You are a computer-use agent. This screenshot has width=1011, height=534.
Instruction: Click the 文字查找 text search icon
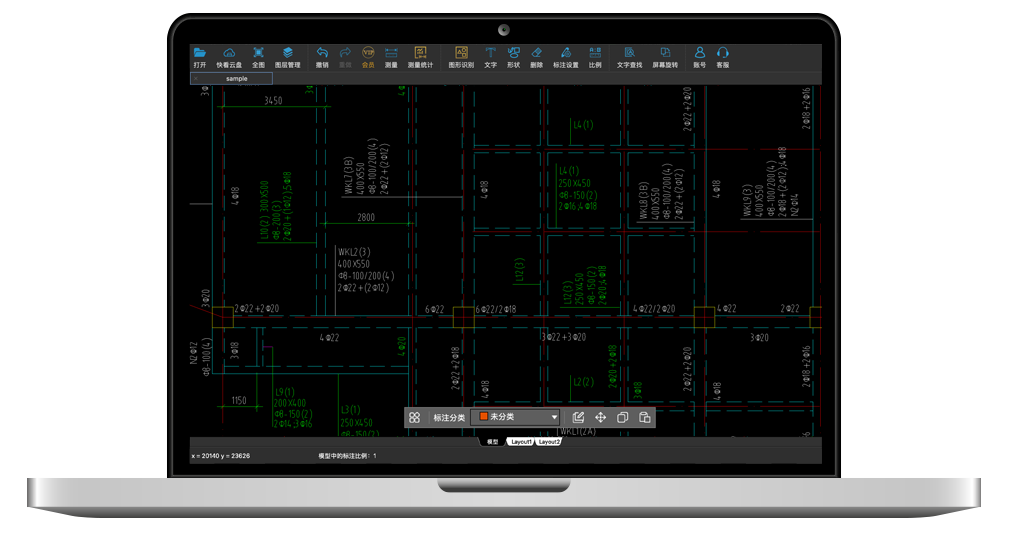click(x=629, y=53)
